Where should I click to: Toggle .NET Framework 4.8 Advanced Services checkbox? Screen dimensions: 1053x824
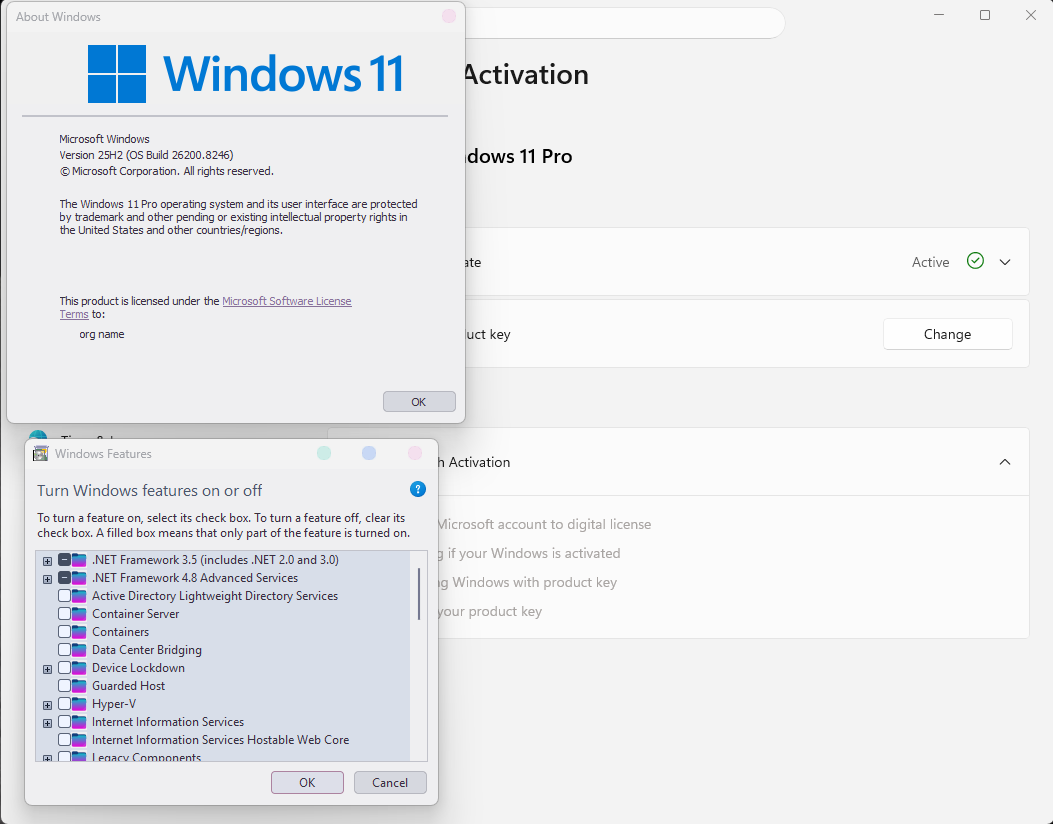[64, 578]
